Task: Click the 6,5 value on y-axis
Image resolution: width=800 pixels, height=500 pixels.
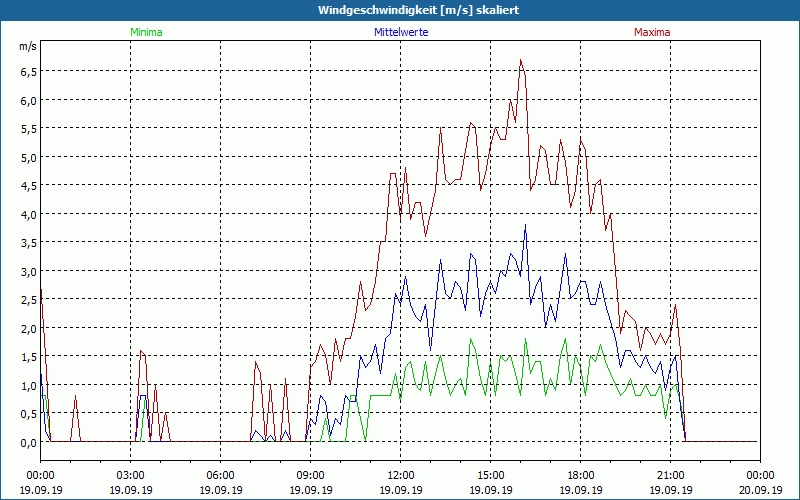Action: tap(27, 72)
